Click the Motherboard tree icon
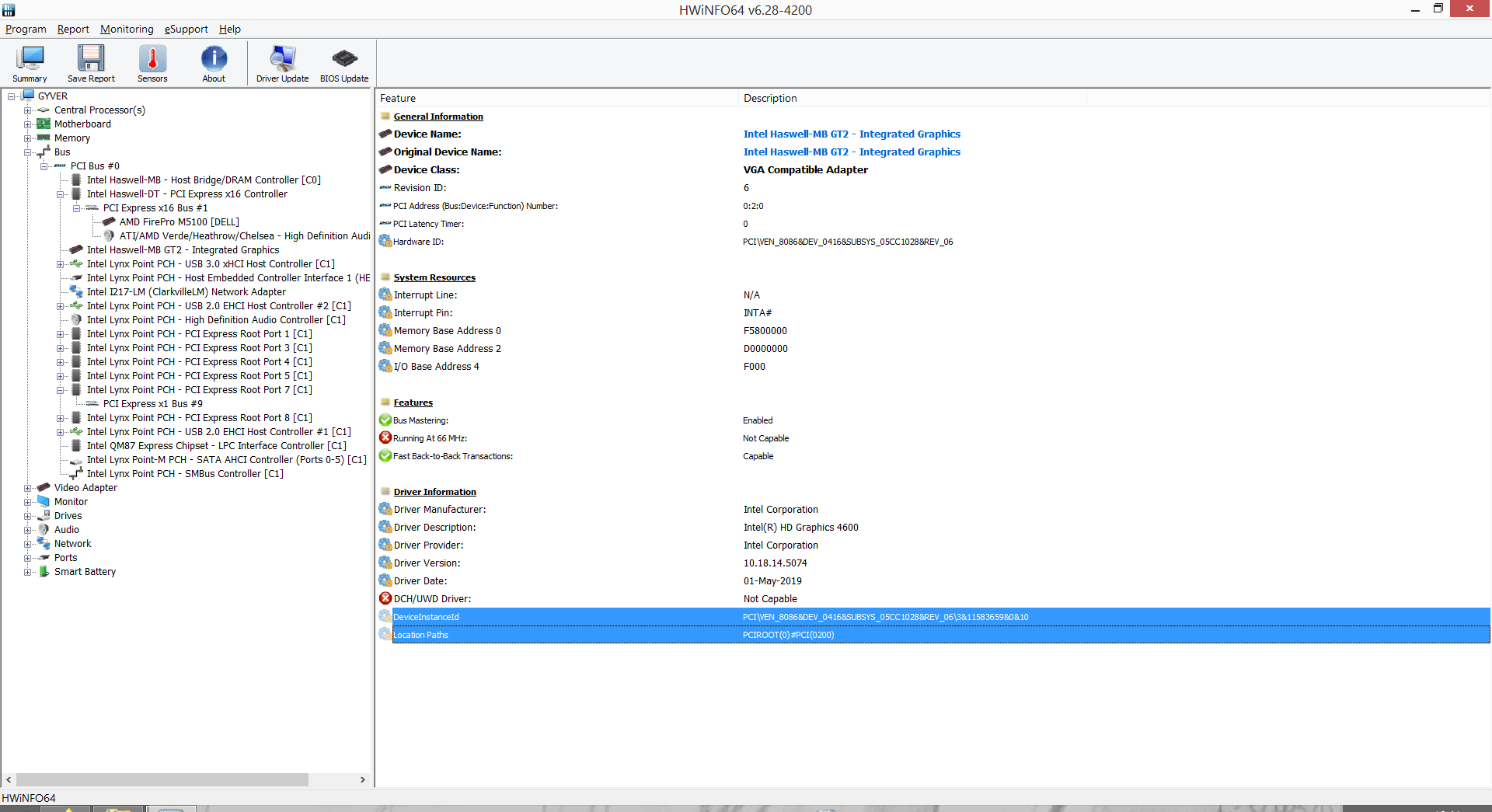 tap(44, 124)
